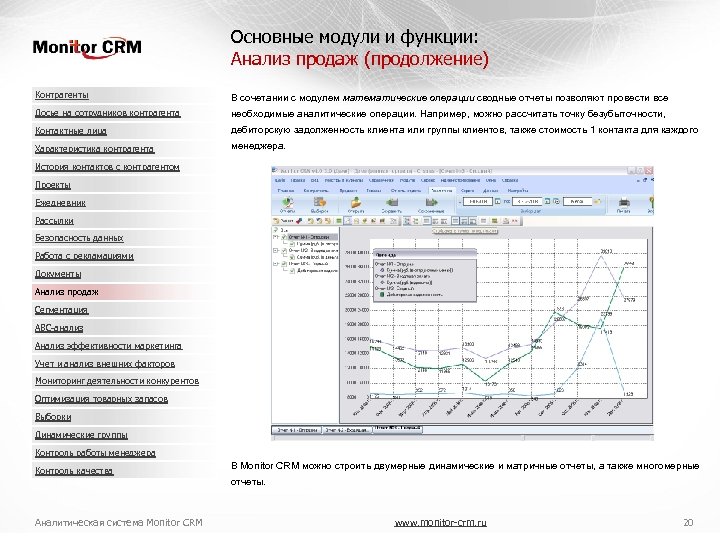720x540 pixels.
Task: Go to Анализ эффективности маркетинга
Action: tap(108, 345)
